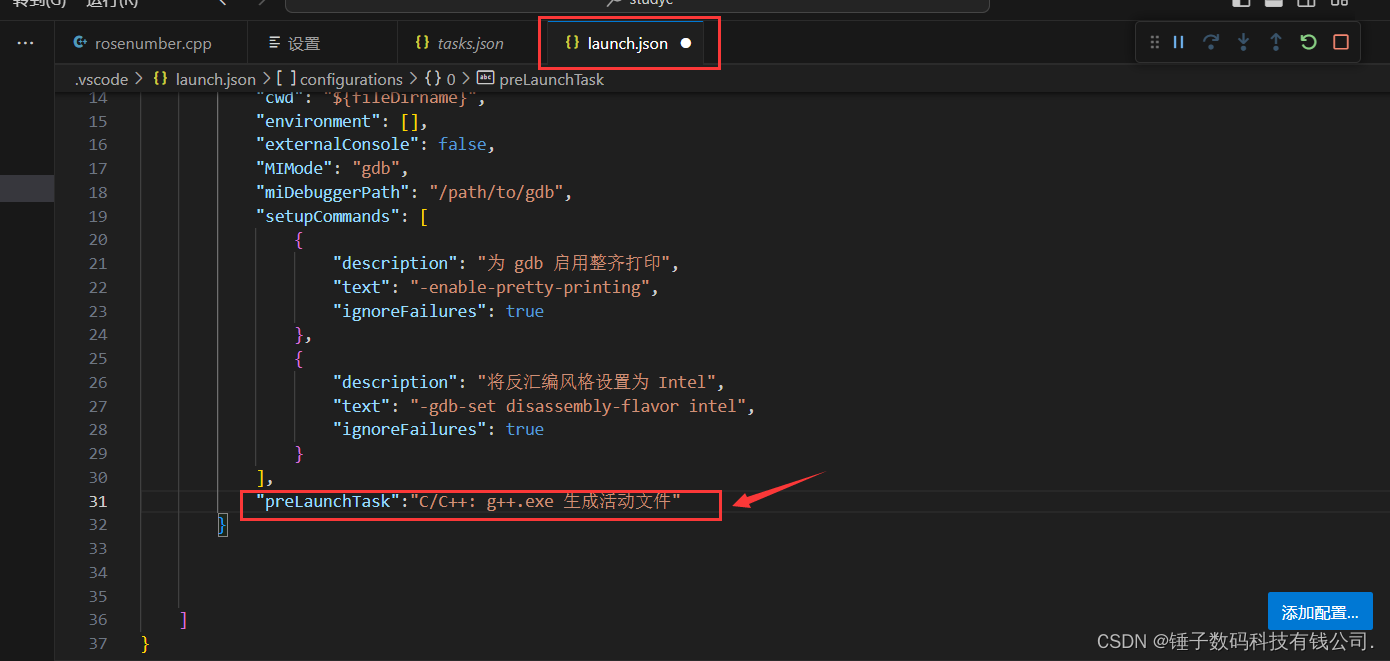Open the Customize Layout icon
This screenshot has width=1390, height=661.
(1339, 5)
